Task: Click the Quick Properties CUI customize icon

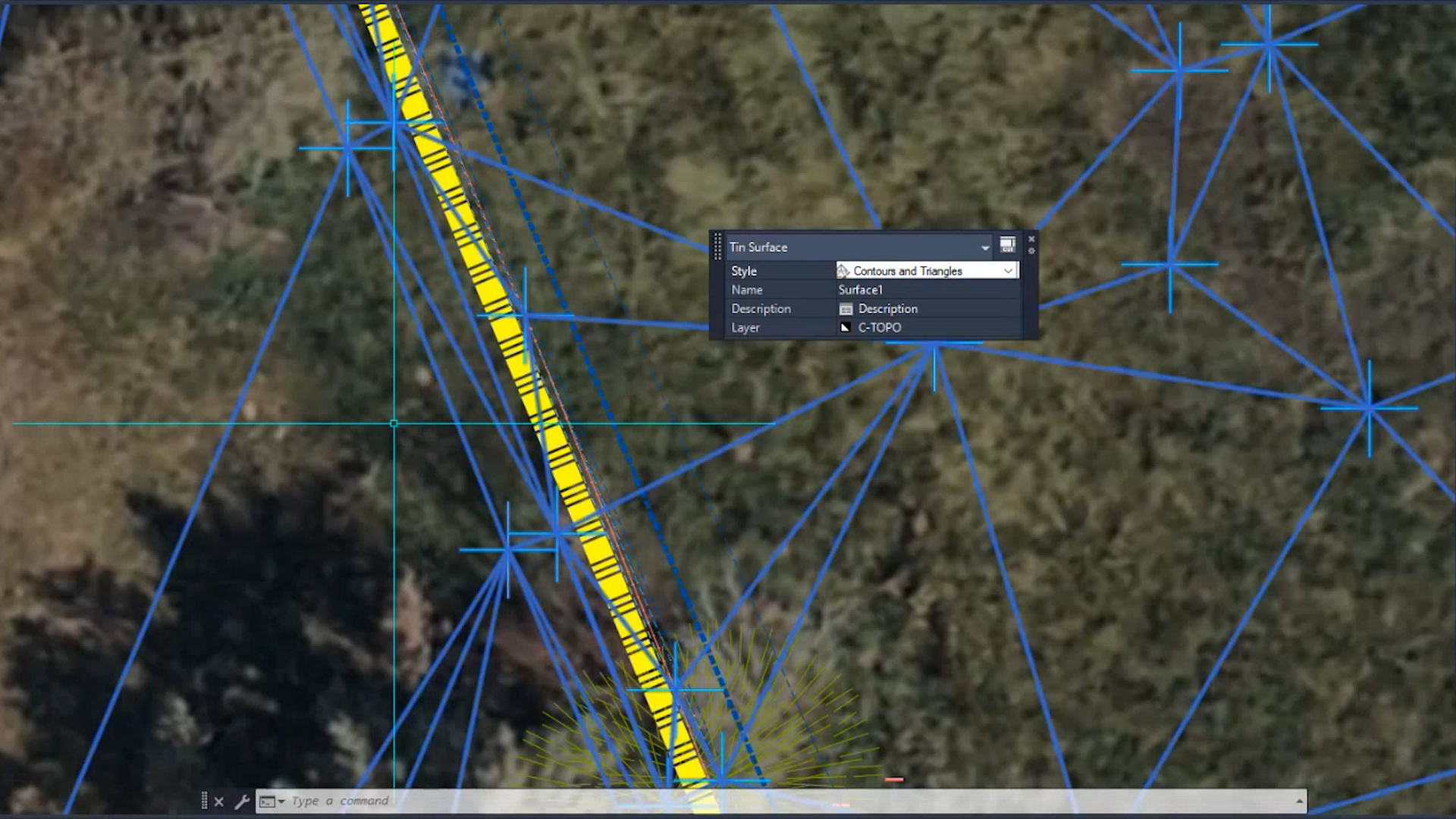Action: coord(1007,245)
